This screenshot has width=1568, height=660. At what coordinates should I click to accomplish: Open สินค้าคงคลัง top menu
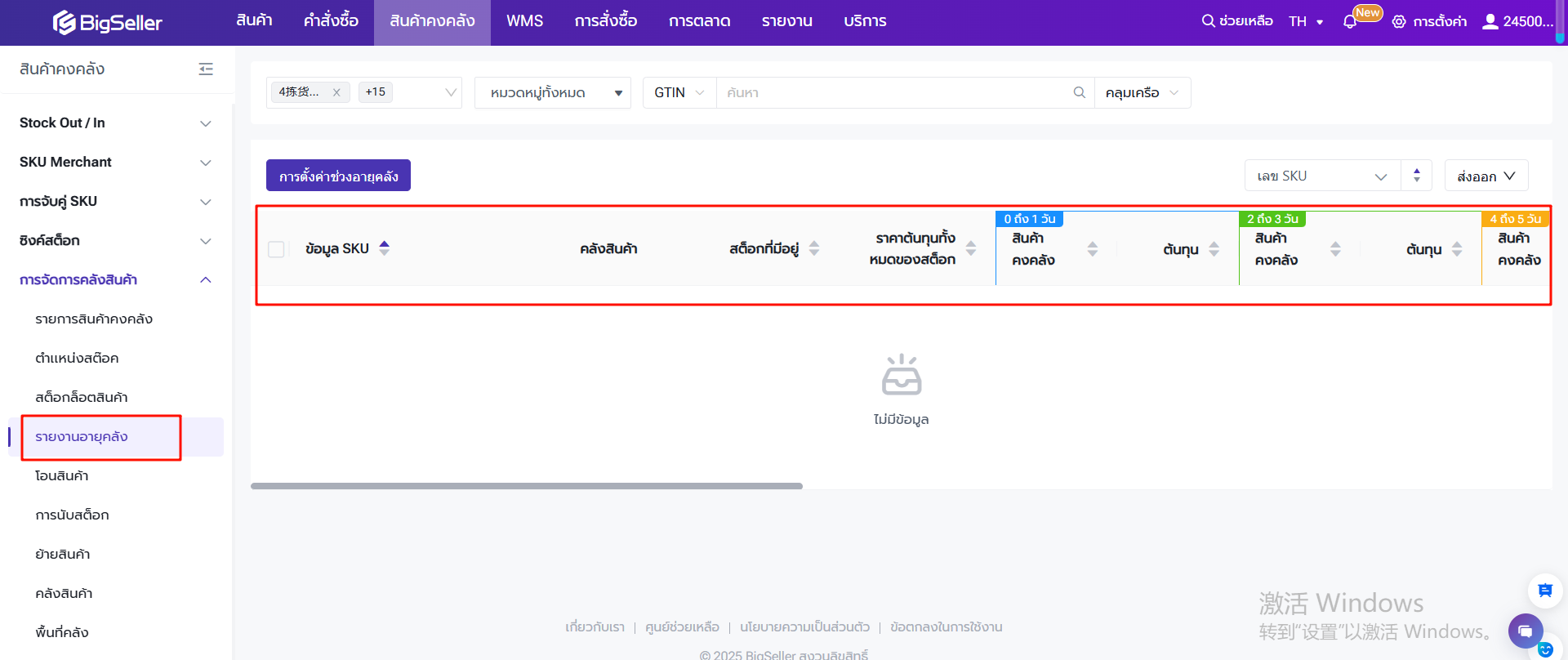tap(432, 21)
